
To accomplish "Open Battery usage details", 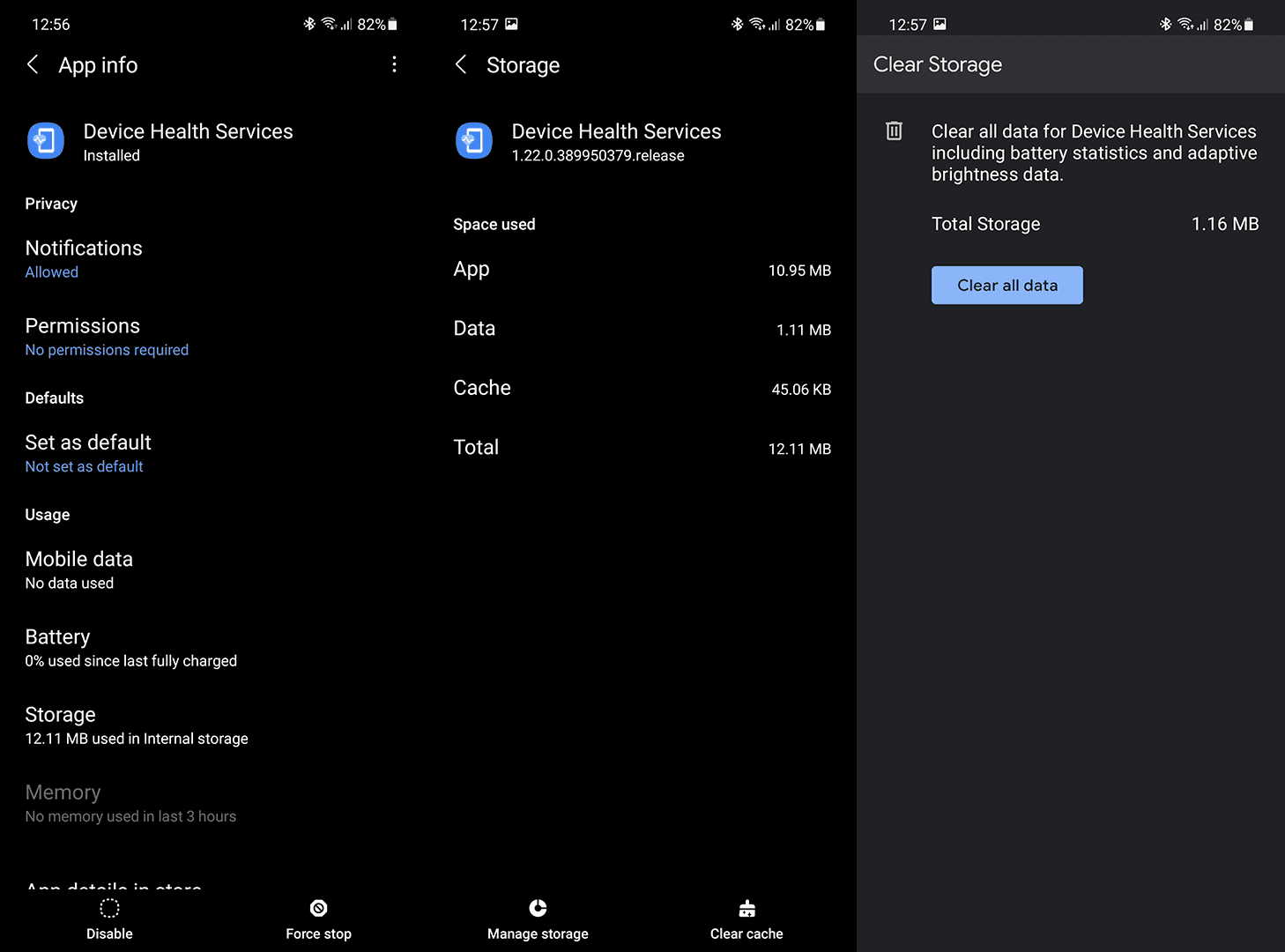I will [214, 647].
